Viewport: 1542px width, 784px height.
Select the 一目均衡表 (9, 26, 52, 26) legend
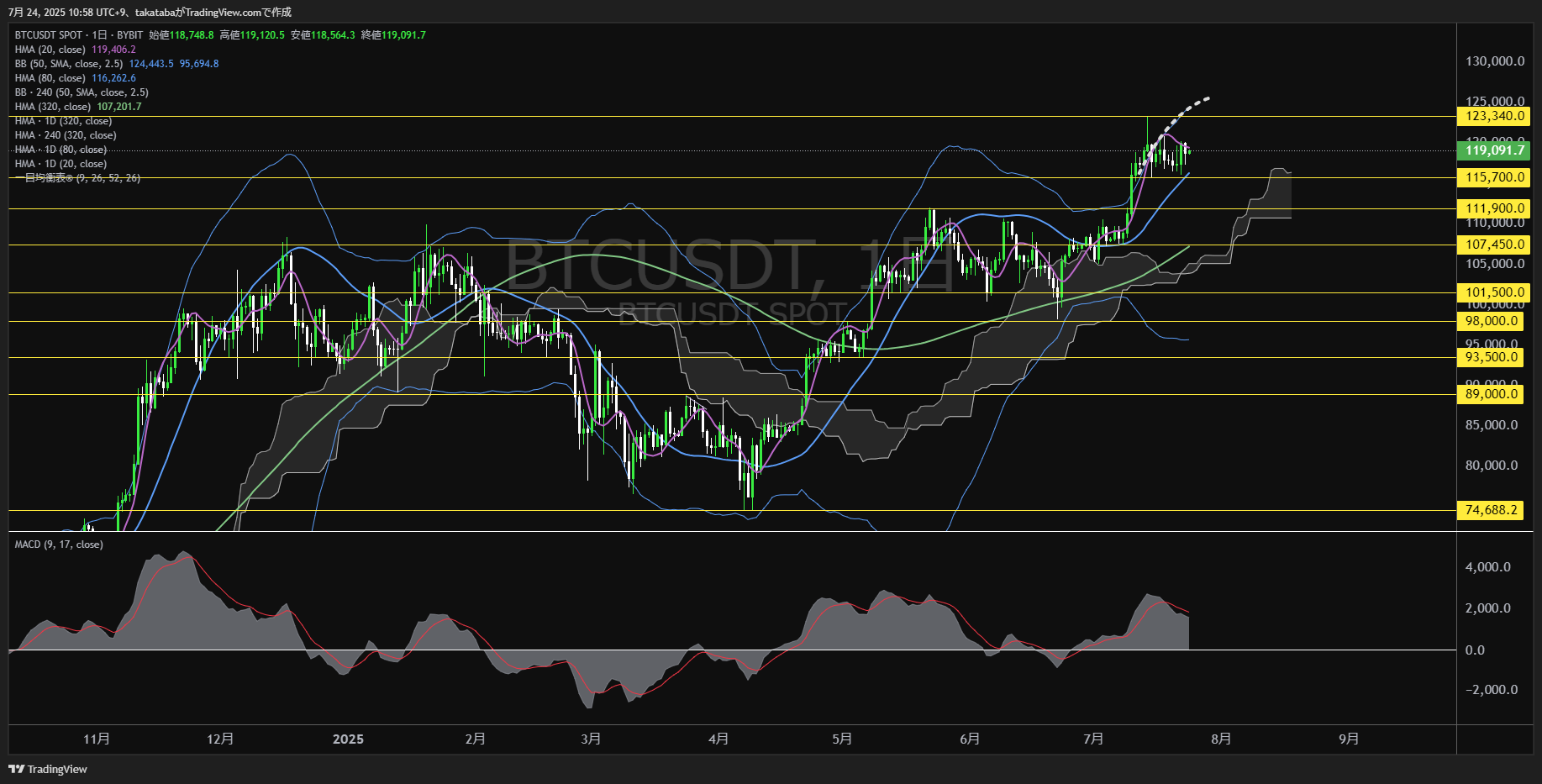click(77, 178)
